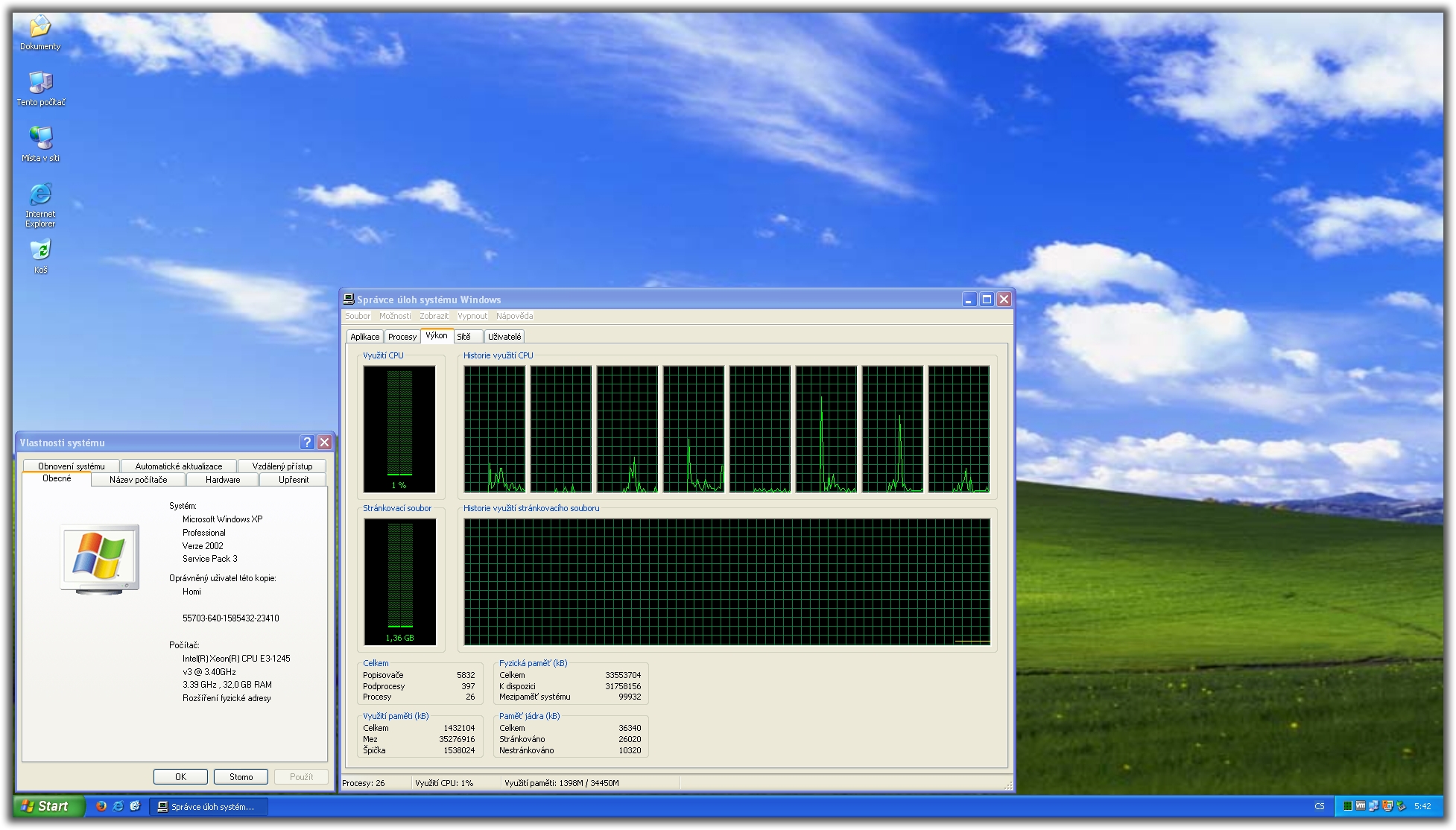Click the help question mark in Vlastnosti systému
This screenshot has width=1456, height=830.
pos(307,442)
